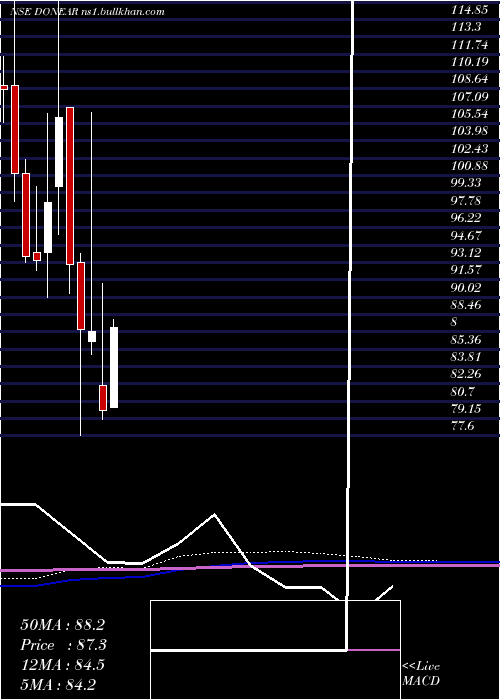The image size is (500, 700).
Task: Click the 79.15 price axis label
Action: coord(466,408)
